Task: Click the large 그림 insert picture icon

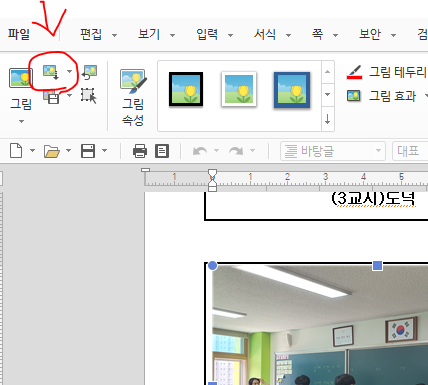Action: 21,78
